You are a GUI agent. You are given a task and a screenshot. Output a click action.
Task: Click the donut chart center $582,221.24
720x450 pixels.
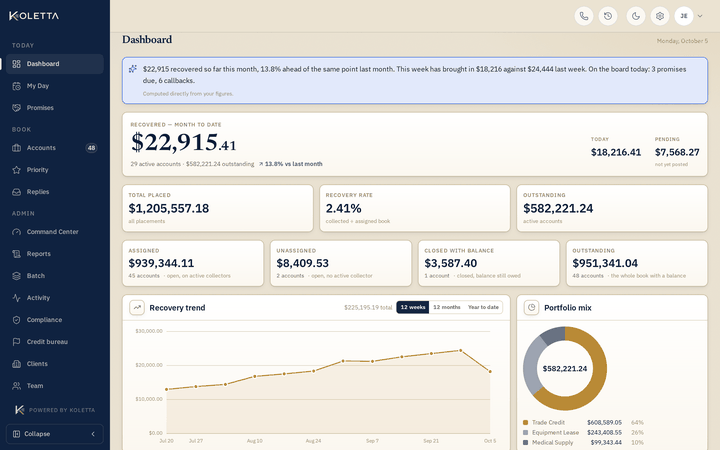pos(565,369)
